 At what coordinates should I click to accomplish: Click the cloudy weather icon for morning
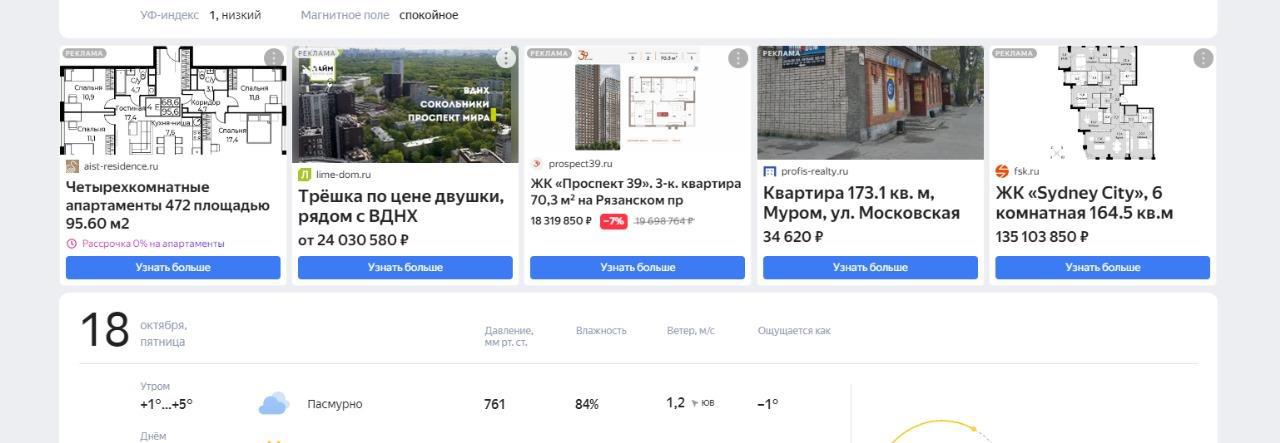[x=273, y=404]
